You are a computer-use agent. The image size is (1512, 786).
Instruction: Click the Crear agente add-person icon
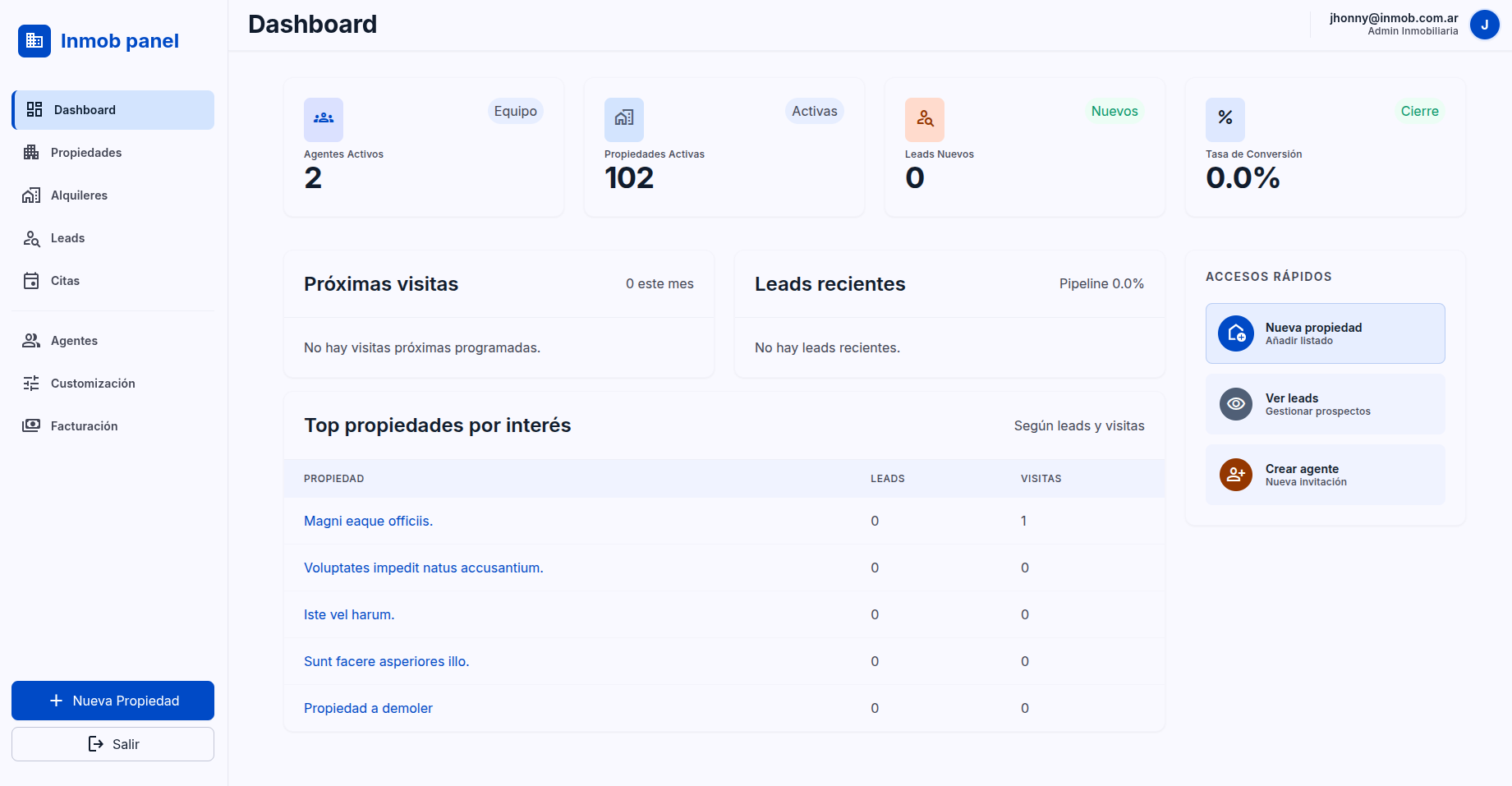(1236, 475)
